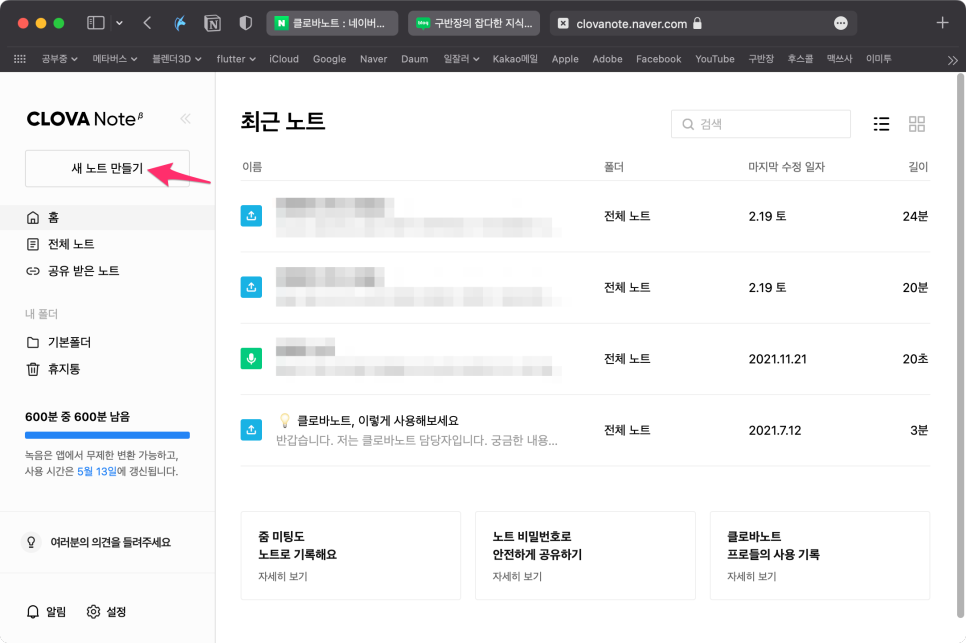The image size is (966, 643).
Task: Click the page vertical scrollbar
Action: point(960,345)
